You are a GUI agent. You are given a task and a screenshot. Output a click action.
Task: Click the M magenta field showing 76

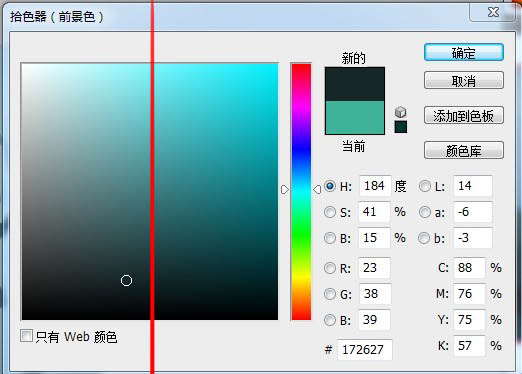pyautogui.click(x=469, y=294)
